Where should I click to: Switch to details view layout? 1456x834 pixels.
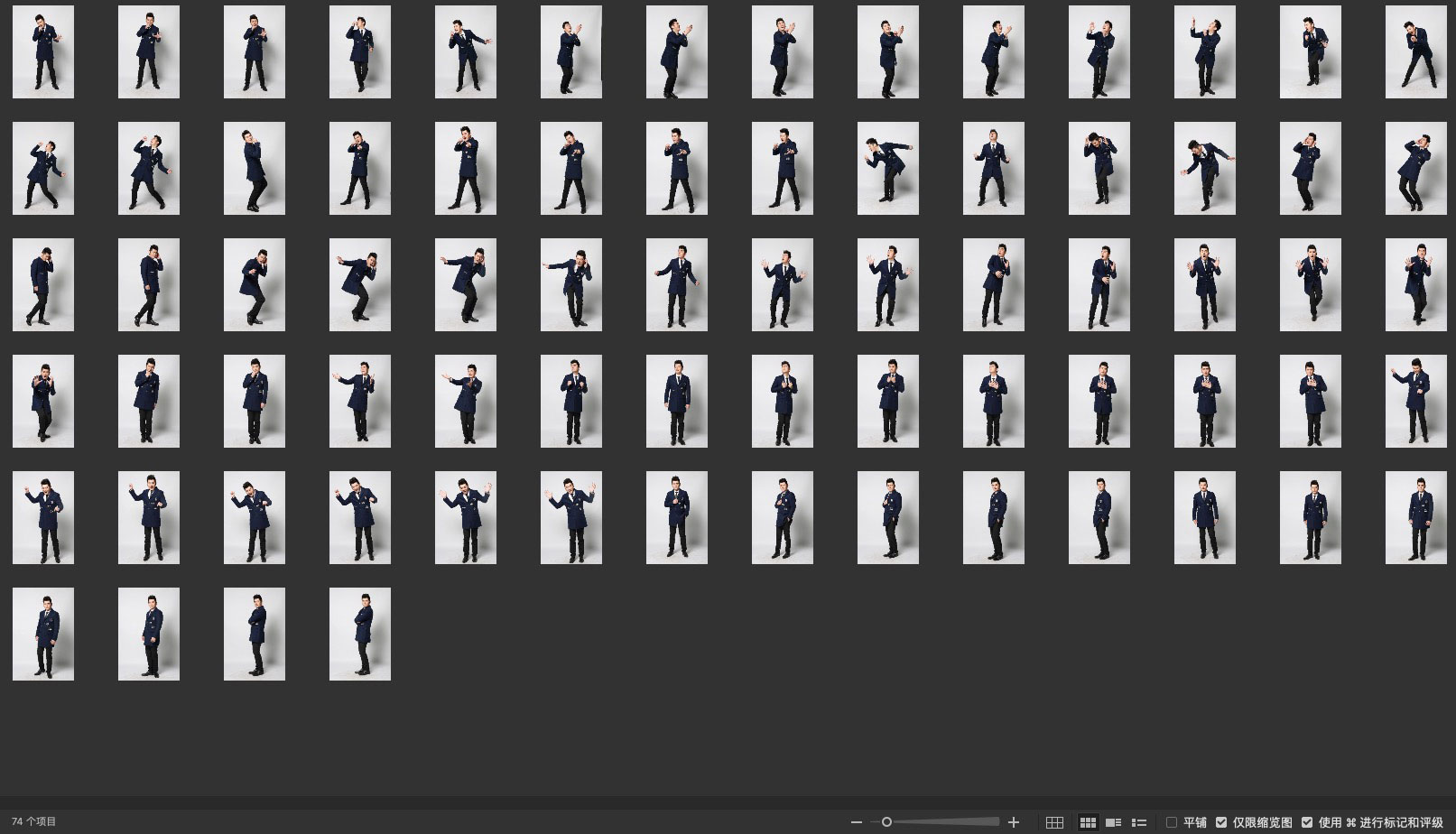click(1114, 822)
